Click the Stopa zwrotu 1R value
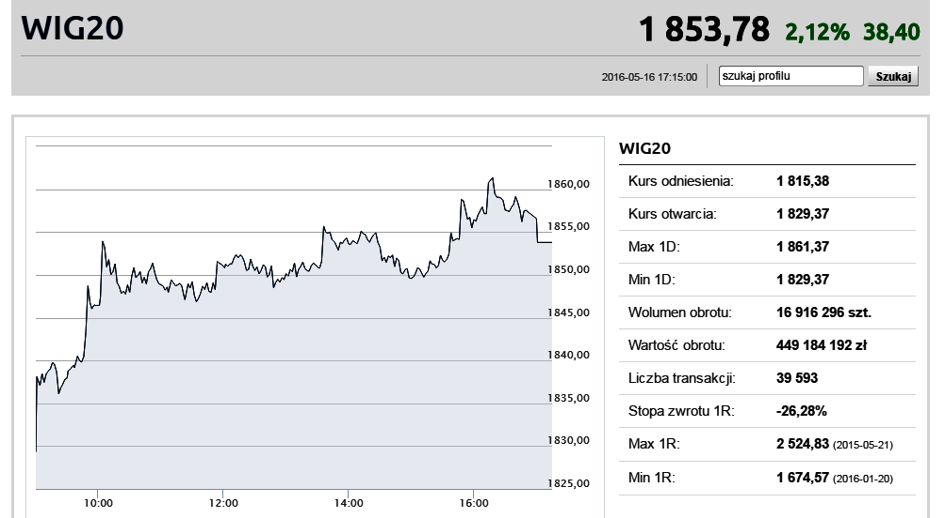945x518 pixels. tap(802, 411)
